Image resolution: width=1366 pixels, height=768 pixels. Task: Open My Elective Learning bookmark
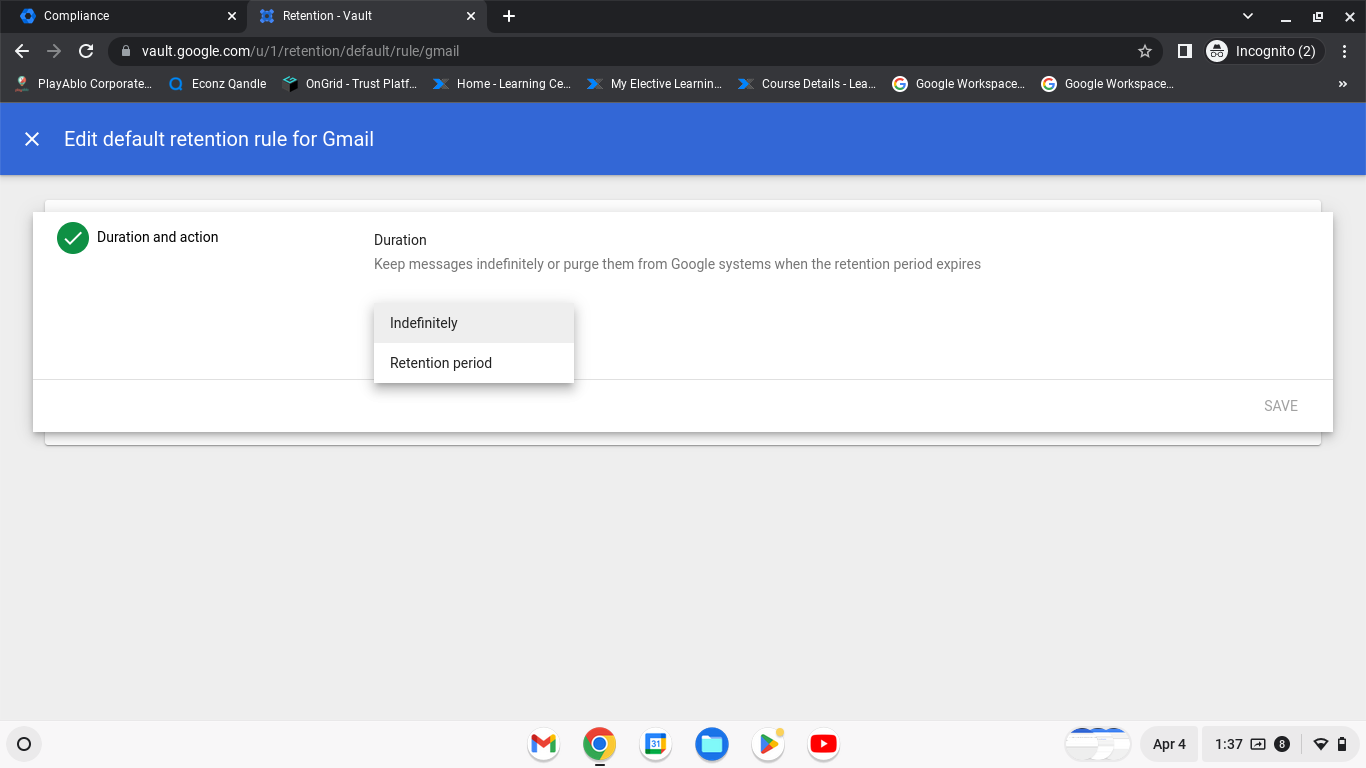(655, 84)
